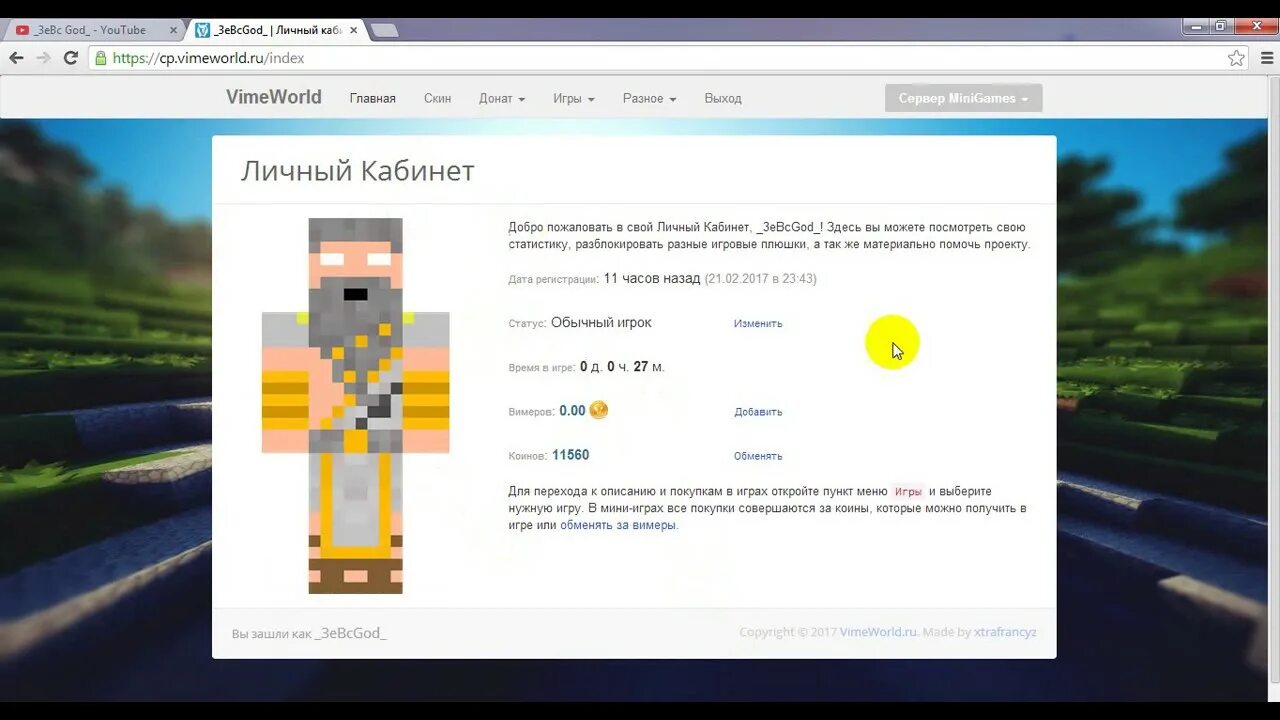Click the Обычный игрок status text

601,323
